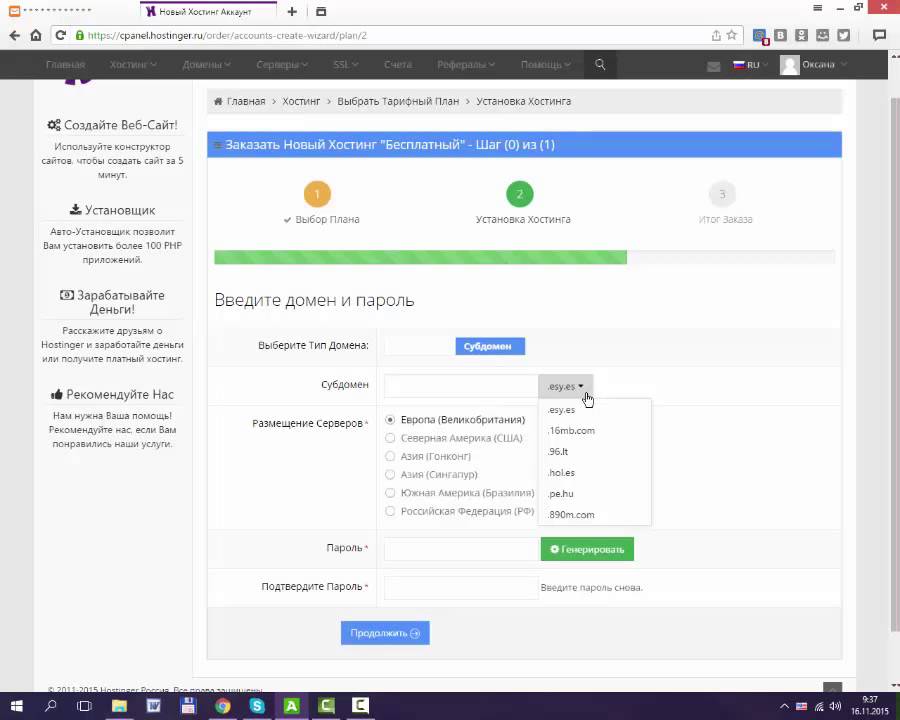Image resolution: width=900 pixels, height=720 pixels.
Task: Pick .96.lt from the suffix list
Action: [594, 452]
